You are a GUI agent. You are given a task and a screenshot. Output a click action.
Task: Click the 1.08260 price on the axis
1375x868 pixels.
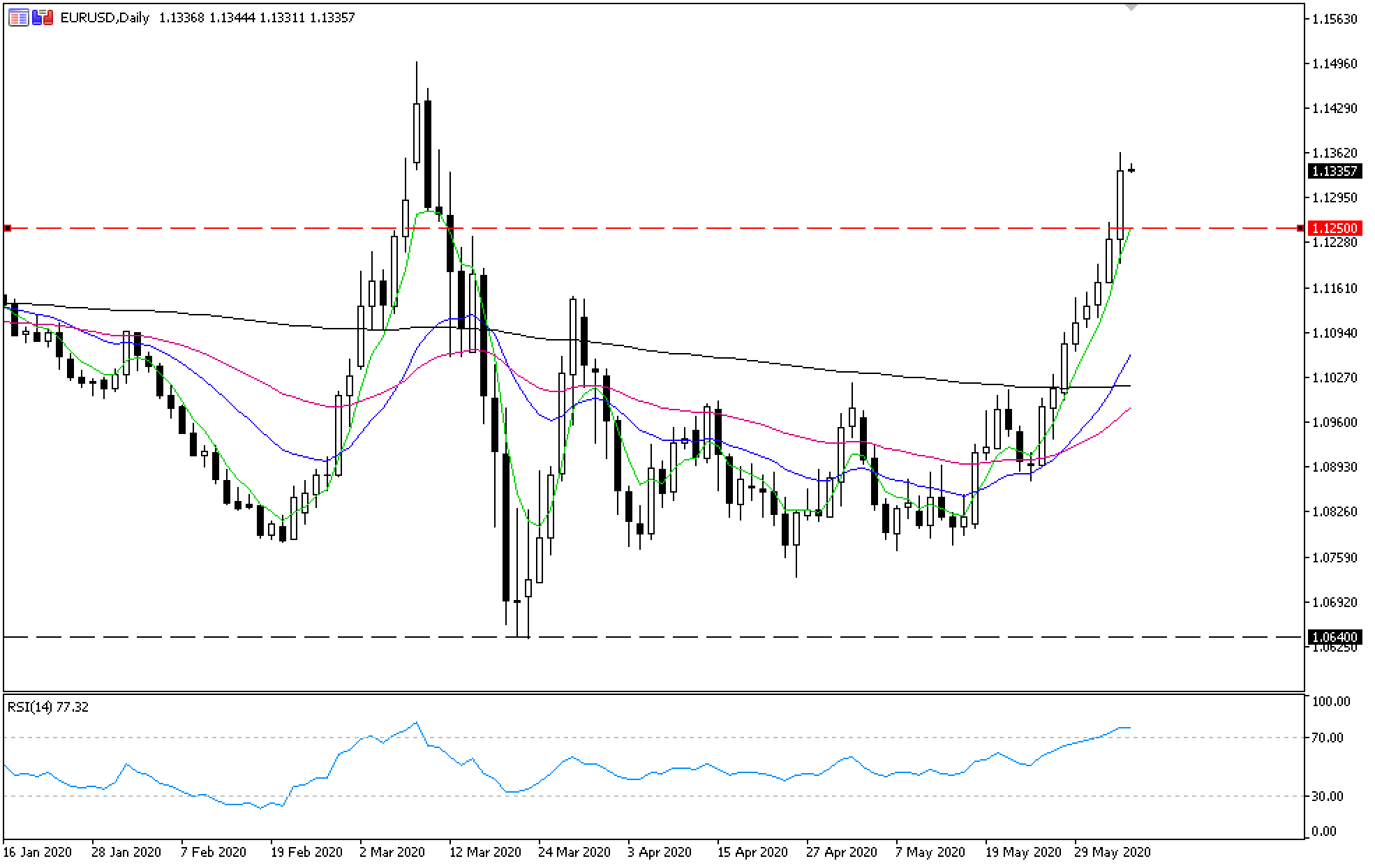coord(1335,511)
